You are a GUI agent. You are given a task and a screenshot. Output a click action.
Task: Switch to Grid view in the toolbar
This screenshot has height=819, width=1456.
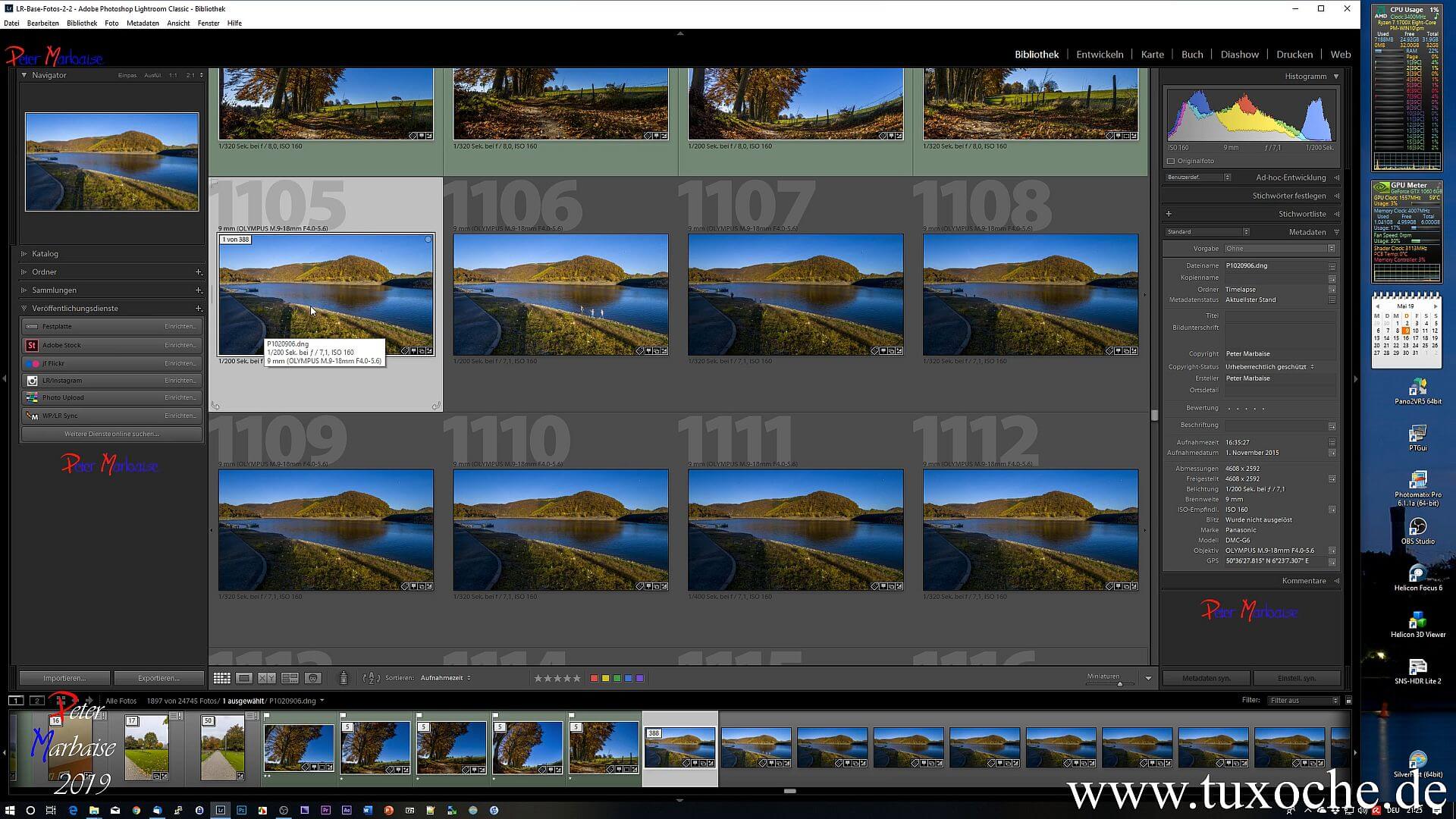(x=221, y=678)
